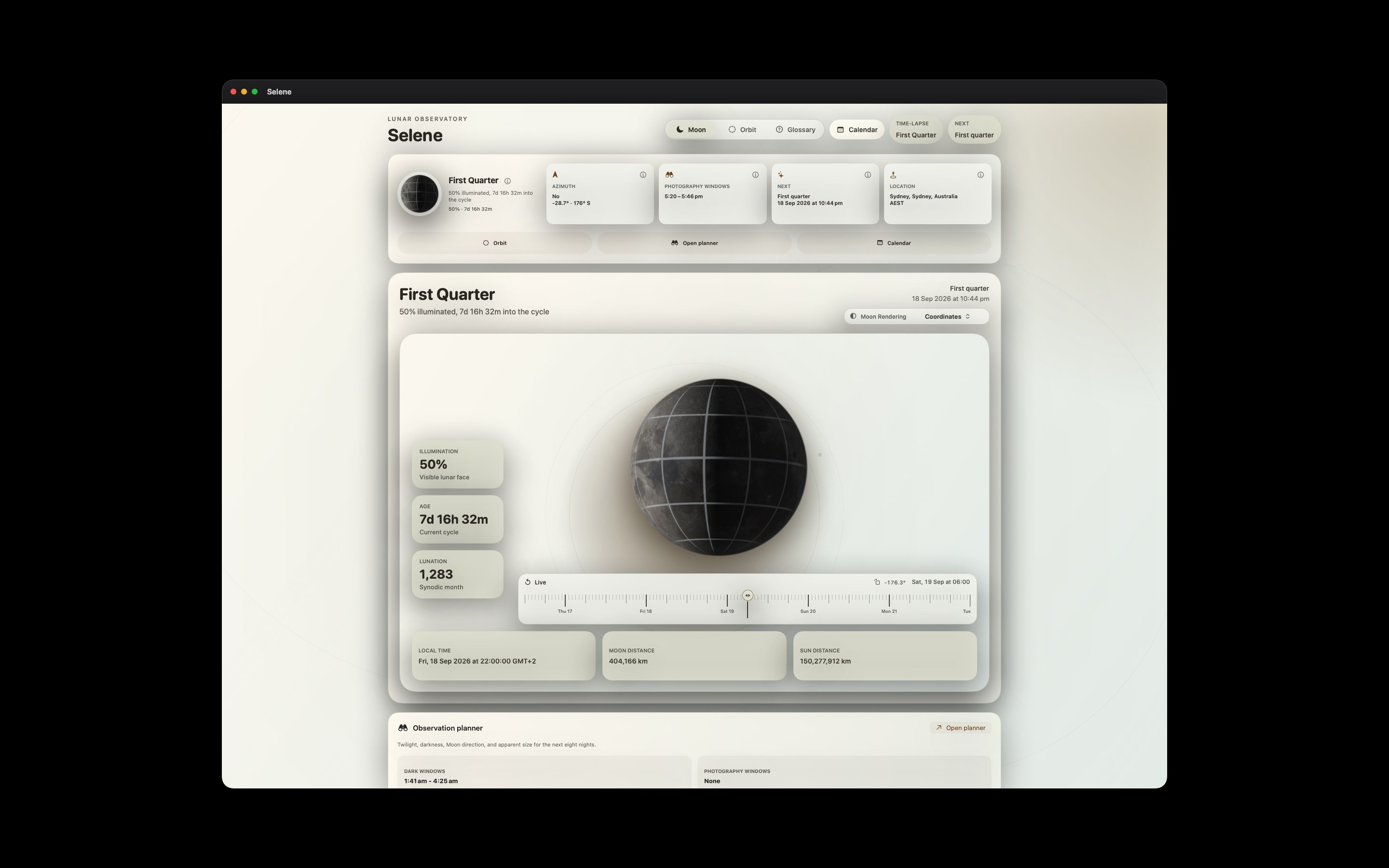This screenshot has height=868, width=1389.
Task: Click the Azimuth card info icon
Action: [643, 175]
